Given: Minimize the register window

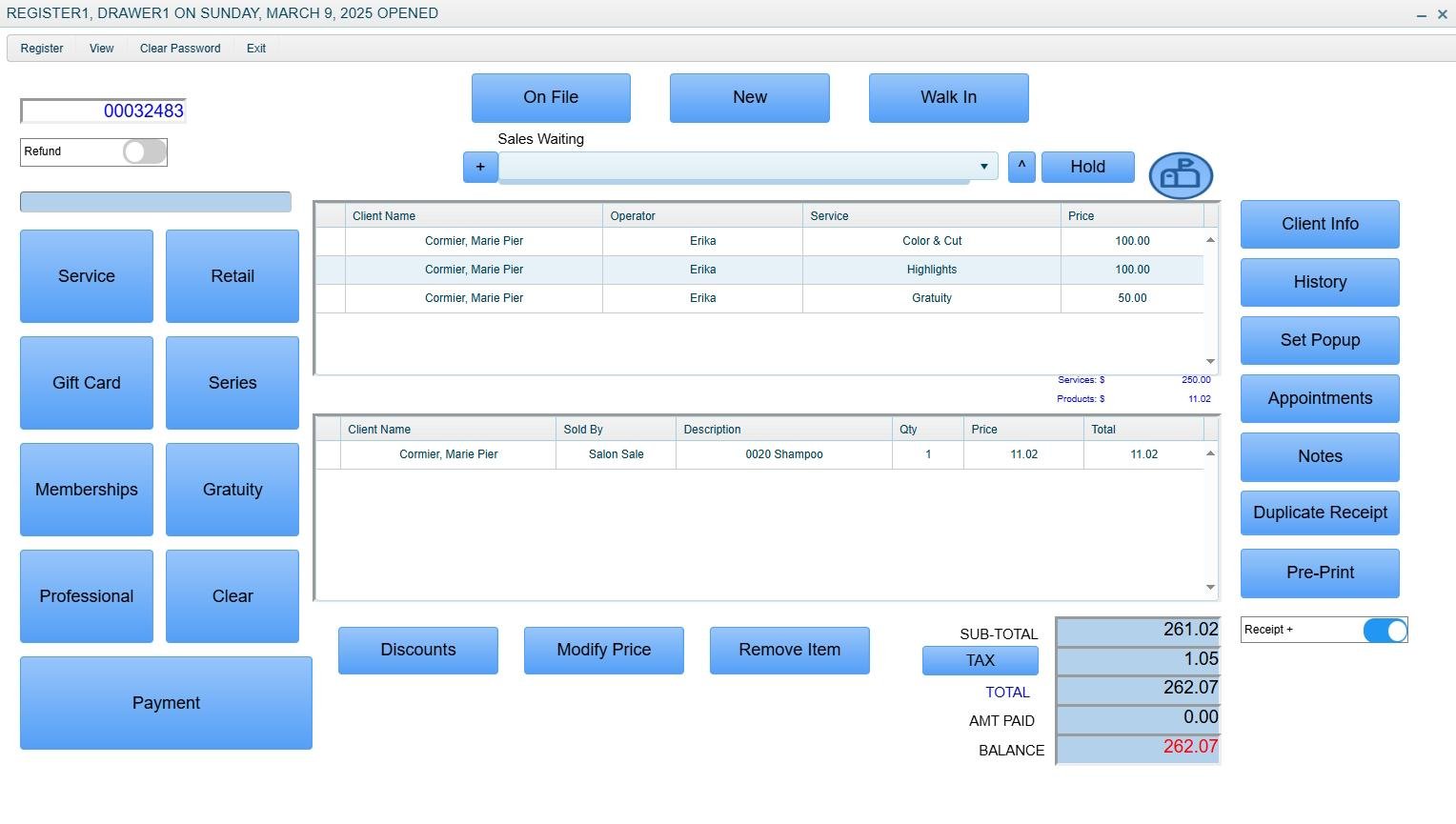Looking at the screenshot, I should click(x=1422, y=14).
